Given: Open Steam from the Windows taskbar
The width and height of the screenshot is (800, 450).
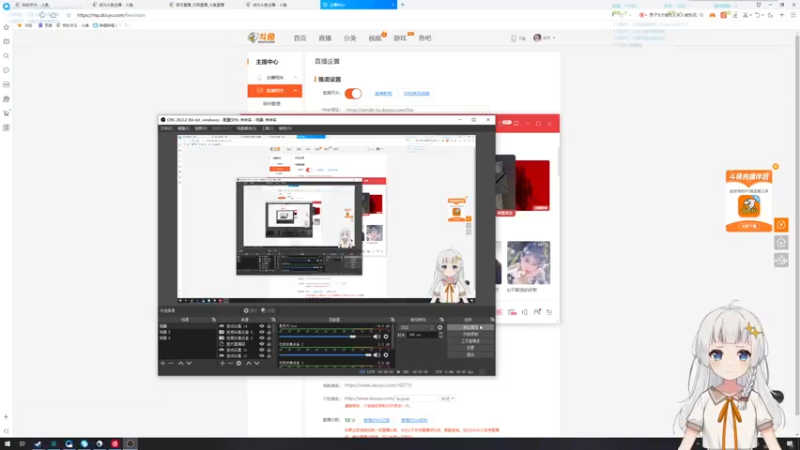Looking at the screenshot, I should pos(38,444).
